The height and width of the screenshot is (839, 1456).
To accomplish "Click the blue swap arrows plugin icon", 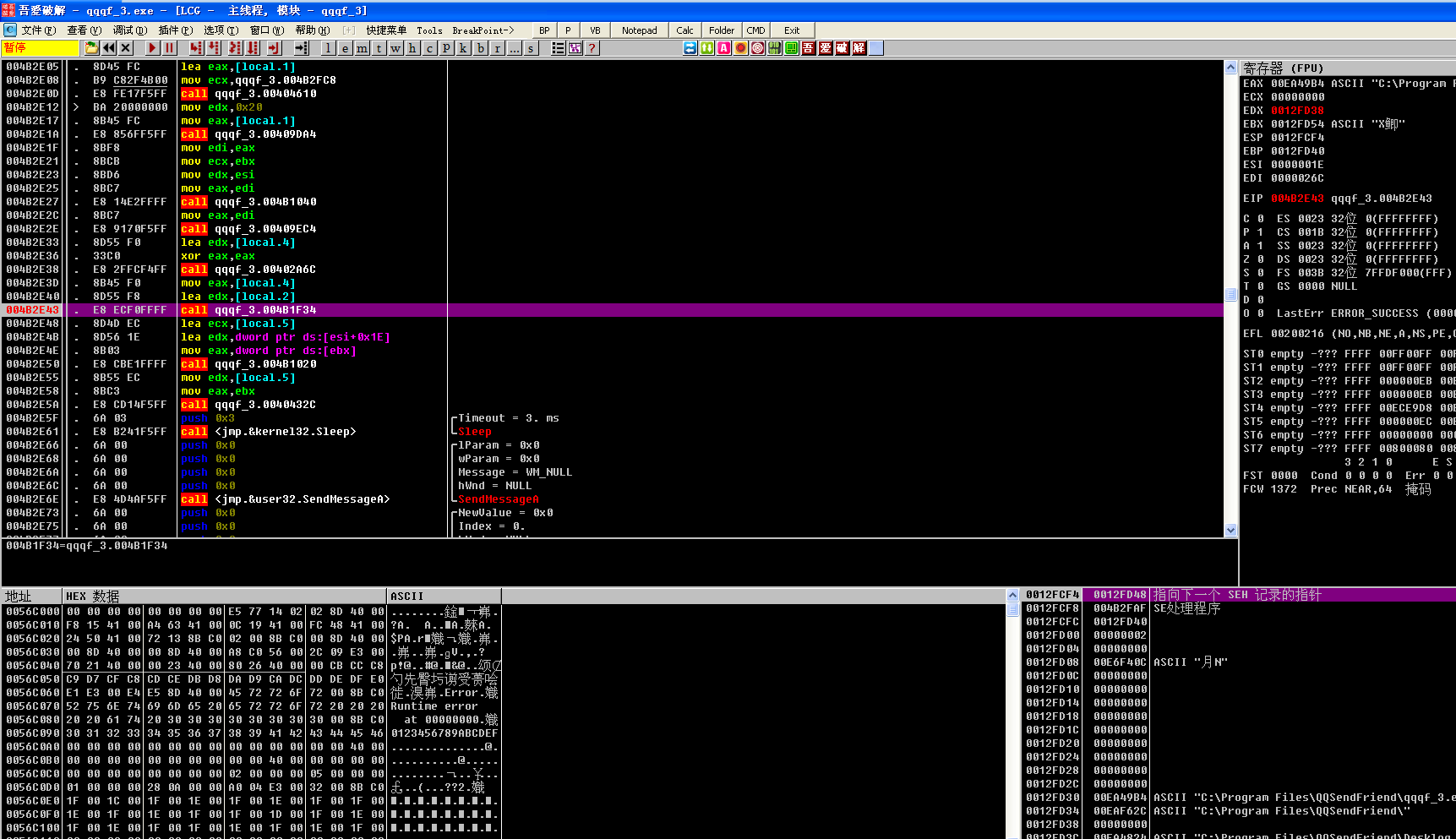I will click(690, 48).
